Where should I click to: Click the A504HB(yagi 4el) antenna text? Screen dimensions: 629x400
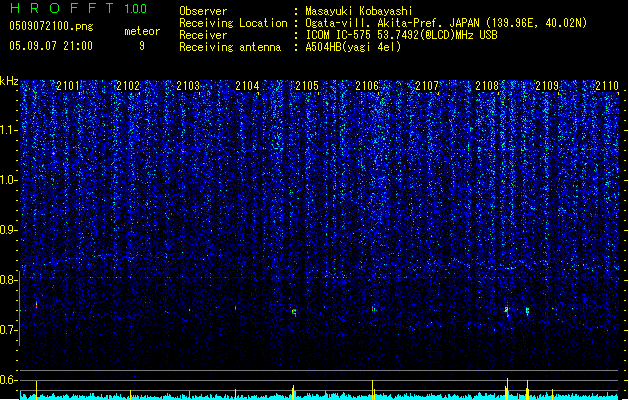tap(353, 47)
